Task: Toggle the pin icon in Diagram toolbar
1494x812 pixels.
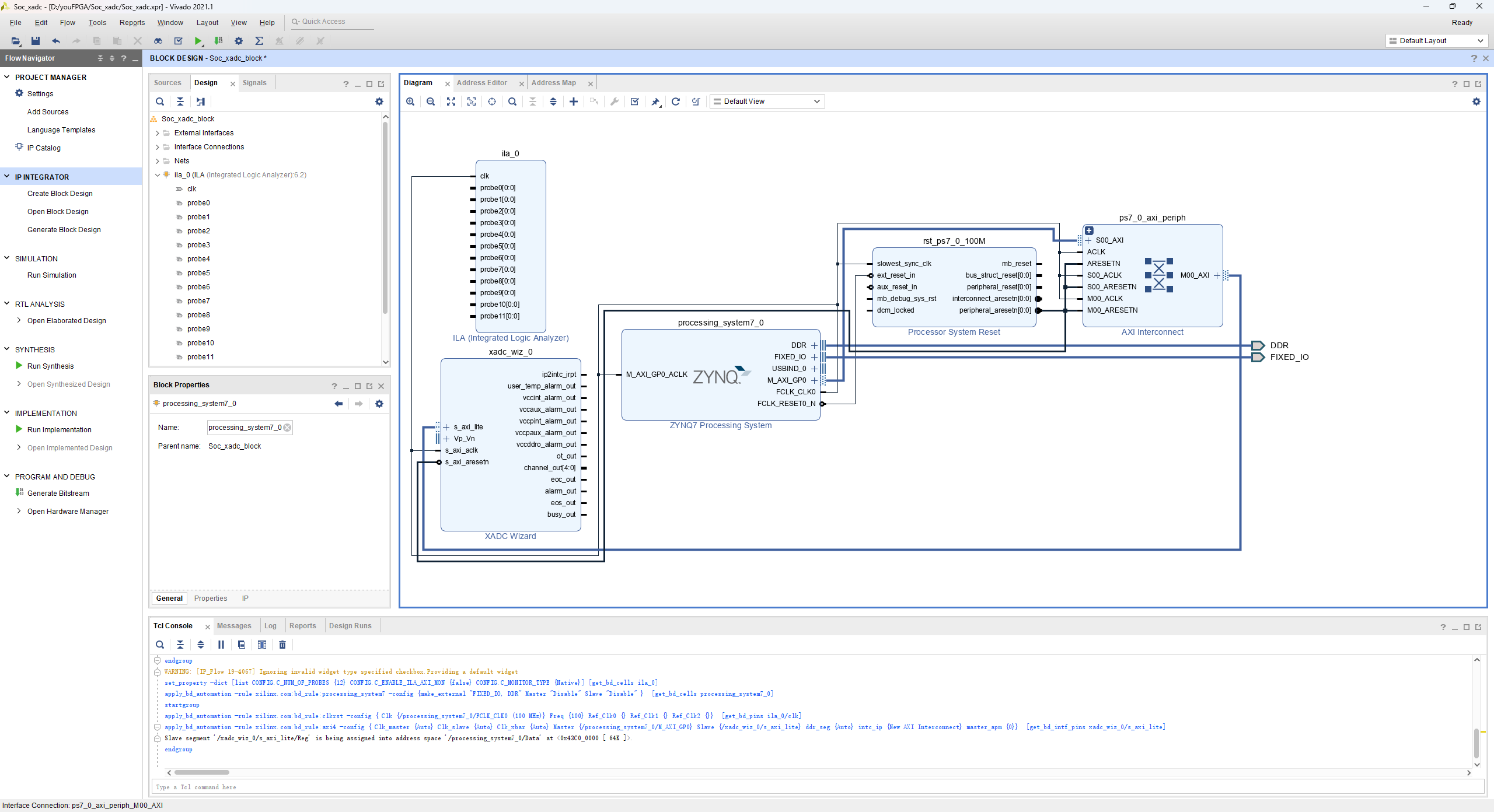Action: click(x=655, y=101)
